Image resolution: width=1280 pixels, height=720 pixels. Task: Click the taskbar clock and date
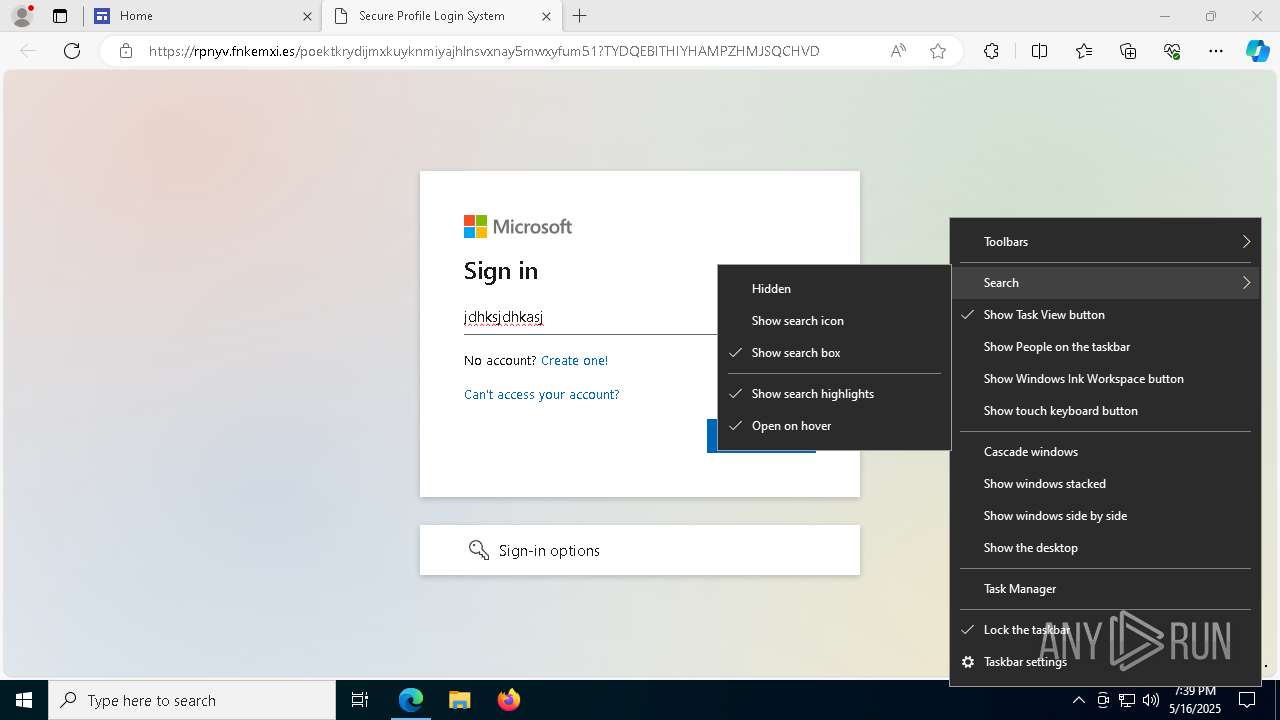1195,700
